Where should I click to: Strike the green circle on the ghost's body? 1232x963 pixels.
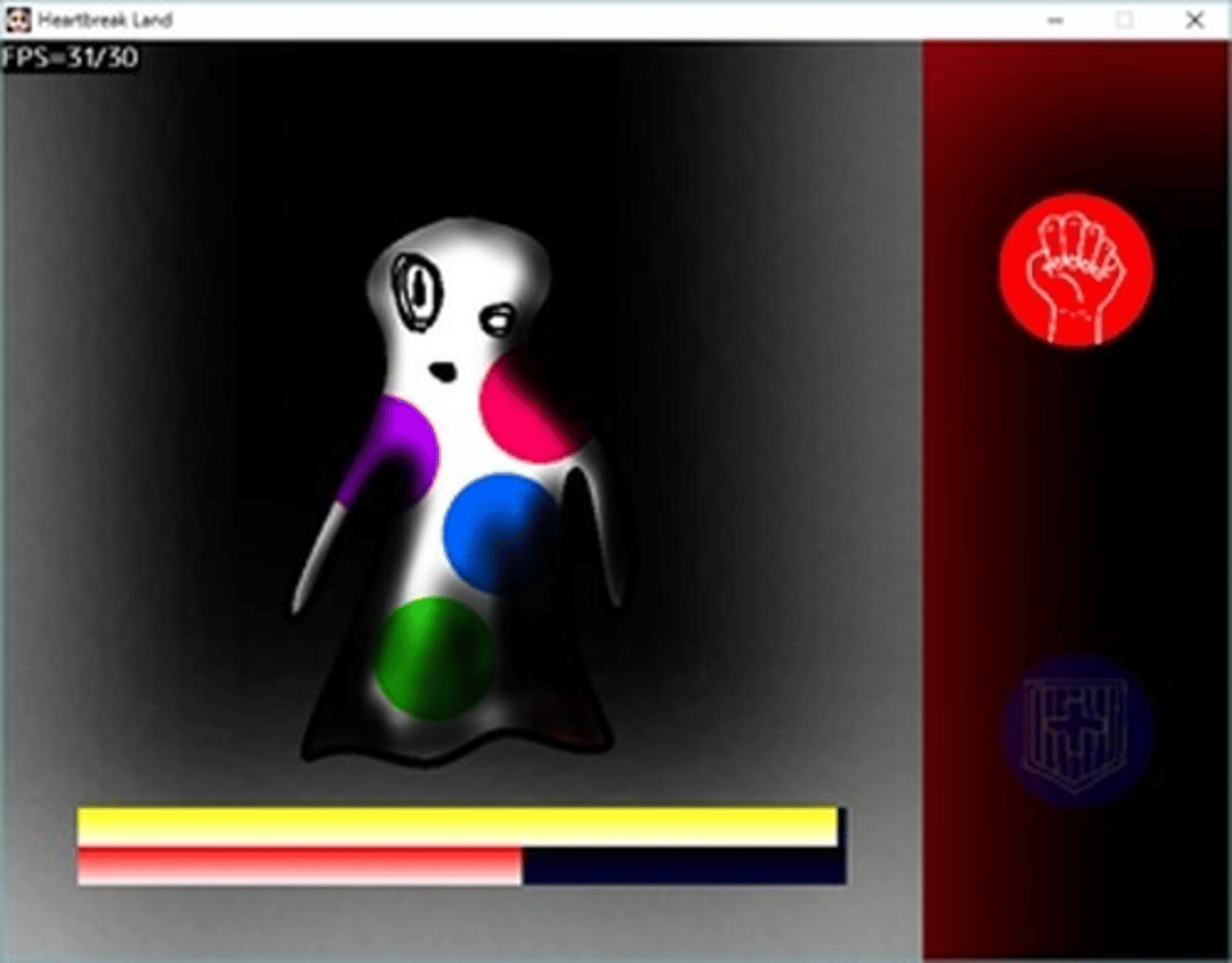434,658
